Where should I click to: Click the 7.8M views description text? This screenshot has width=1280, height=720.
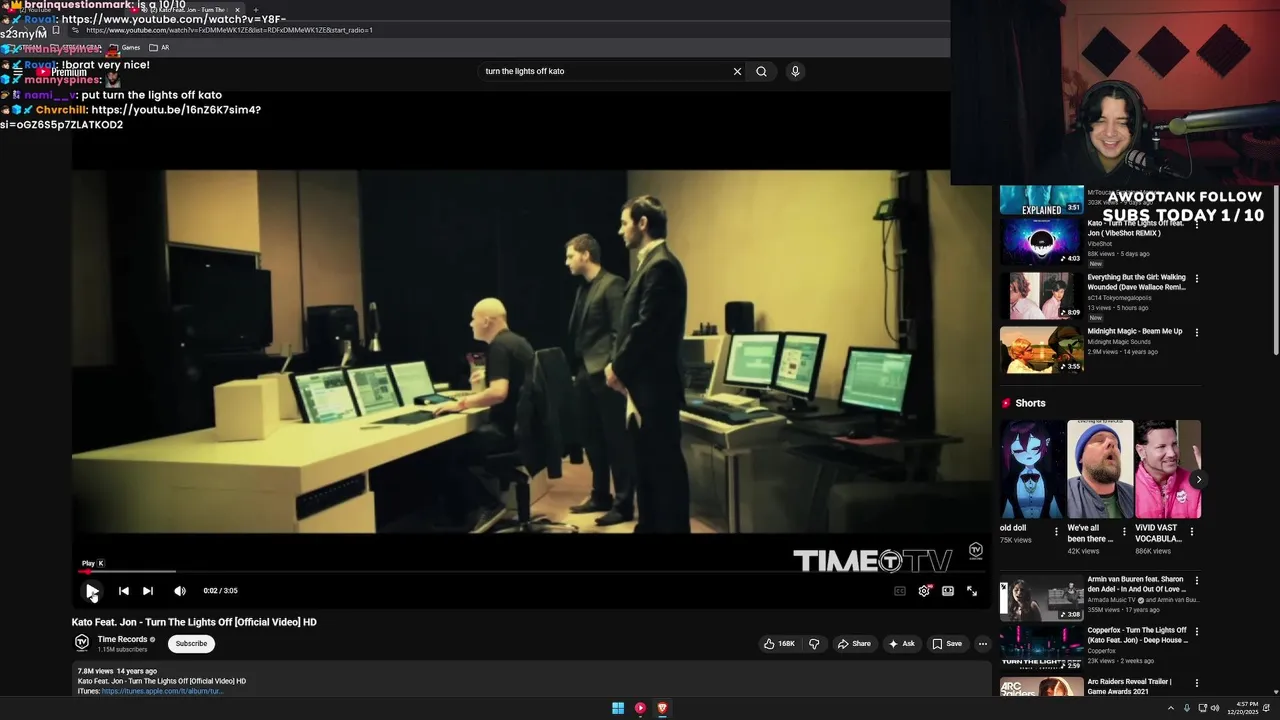pos(95,671)
